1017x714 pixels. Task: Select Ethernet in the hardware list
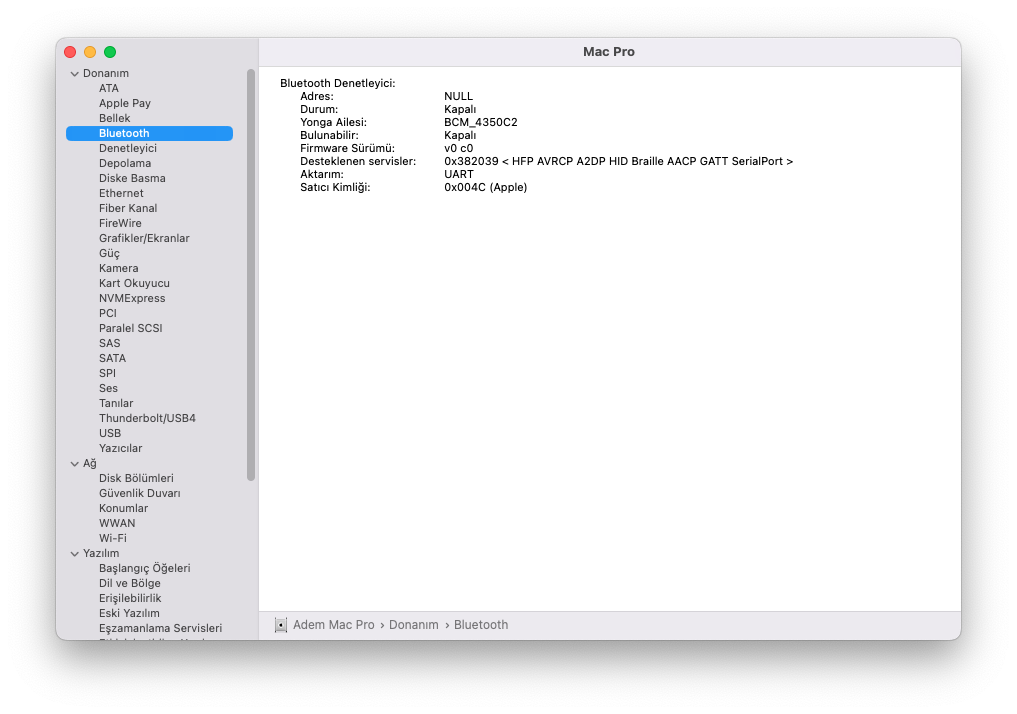tap(121, 193)
